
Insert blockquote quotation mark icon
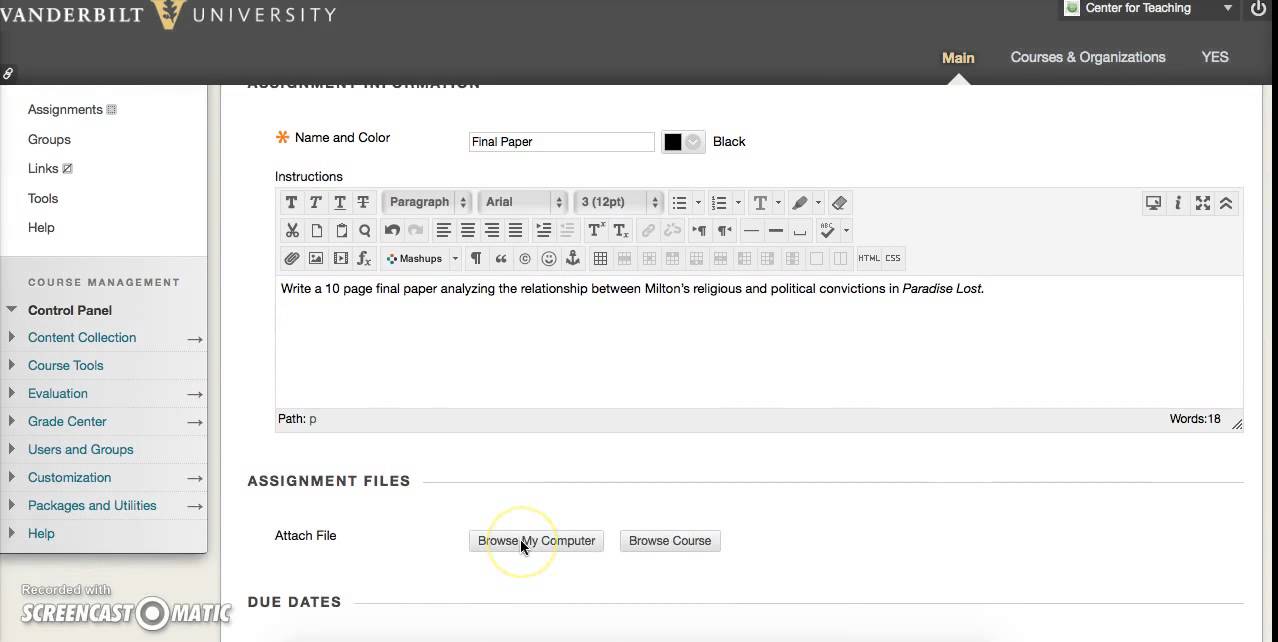point(501,258)
